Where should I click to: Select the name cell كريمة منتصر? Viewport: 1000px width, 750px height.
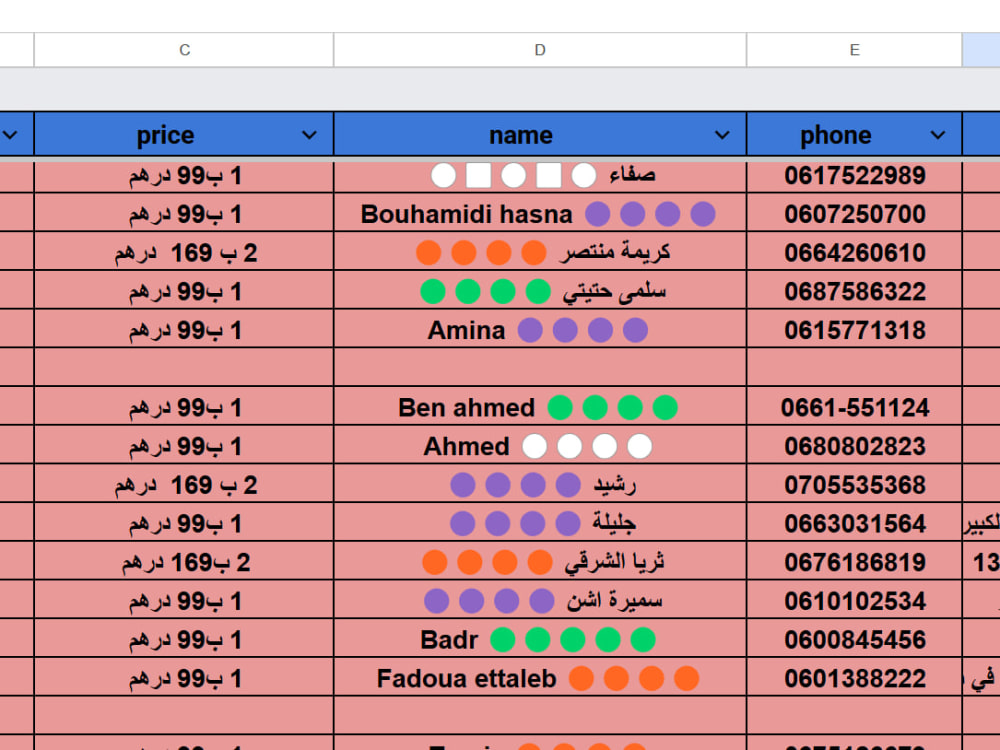540,253
